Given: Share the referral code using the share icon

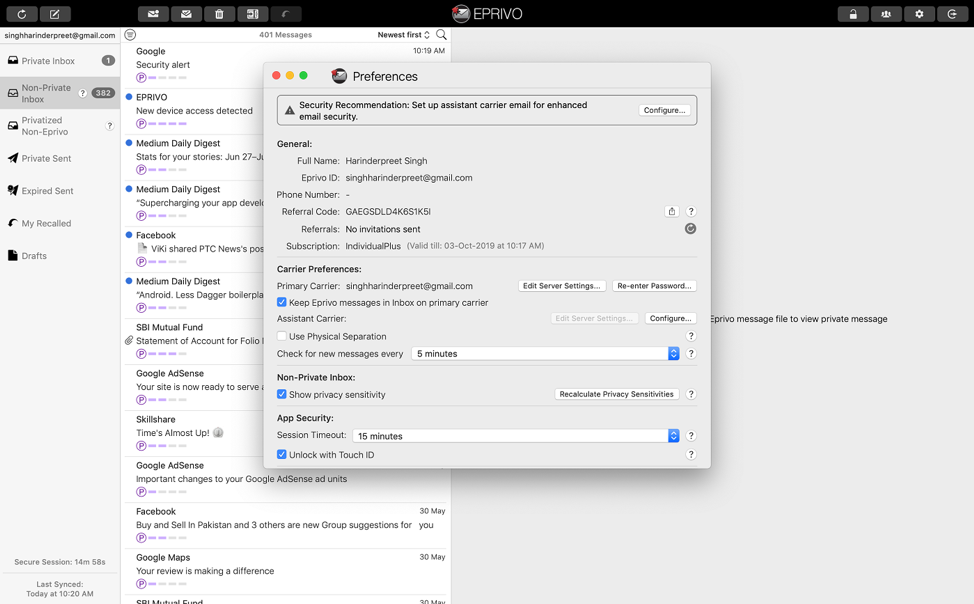Looking at the screenshot, I should (x=672, y=212).
